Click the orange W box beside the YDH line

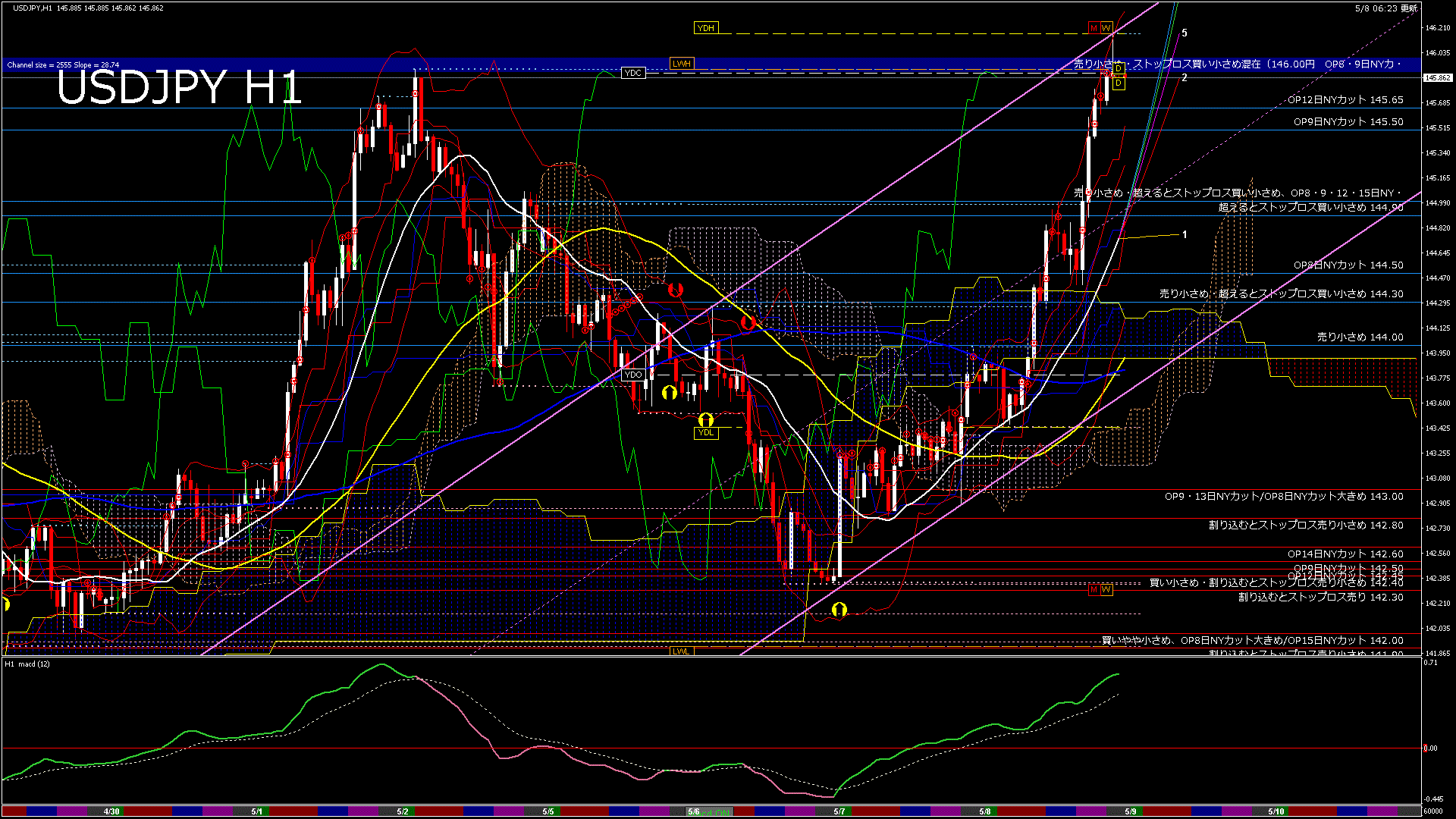point(1106,28)
